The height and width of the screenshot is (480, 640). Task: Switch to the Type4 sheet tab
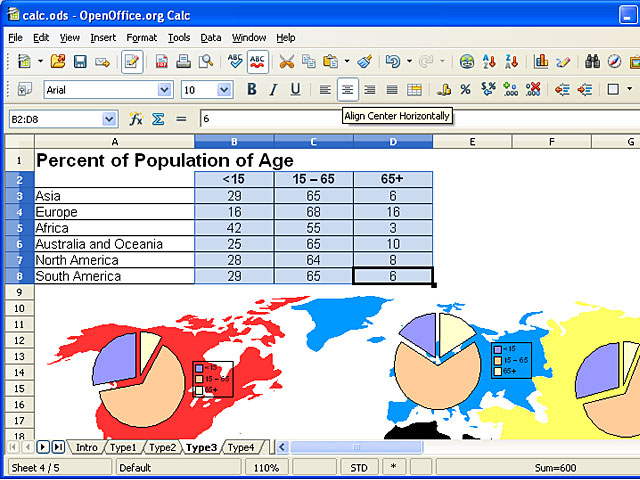pyautogui.click(x=241, y=447)
